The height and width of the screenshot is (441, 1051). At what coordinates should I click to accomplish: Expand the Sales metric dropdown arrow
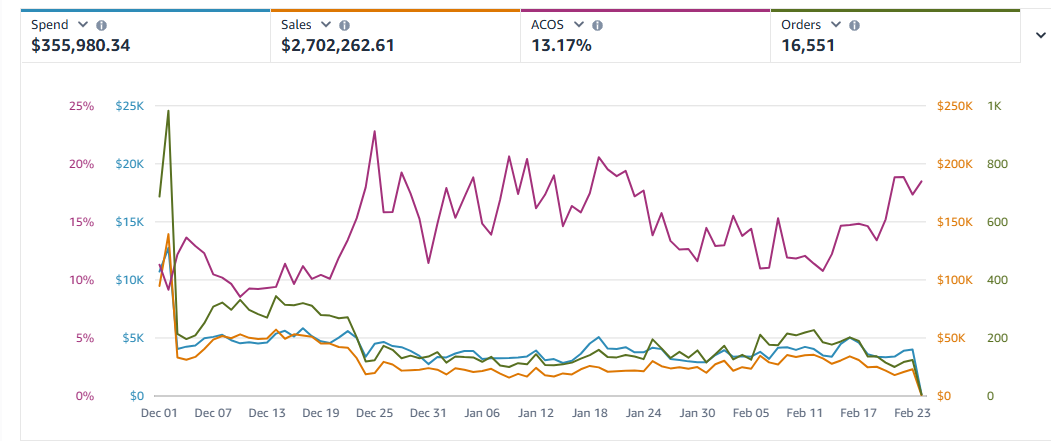(325, 25)
